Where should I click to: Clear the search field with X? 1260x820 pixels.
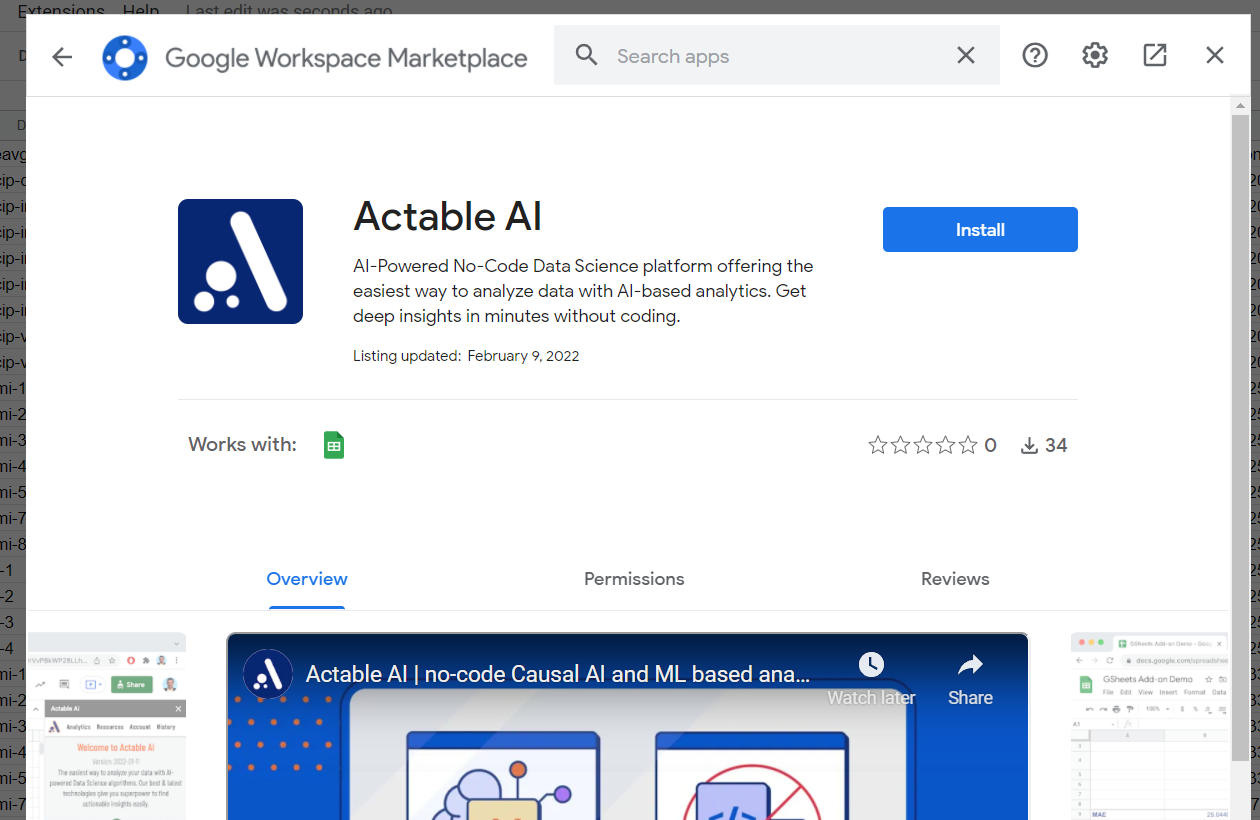(966, 55)
